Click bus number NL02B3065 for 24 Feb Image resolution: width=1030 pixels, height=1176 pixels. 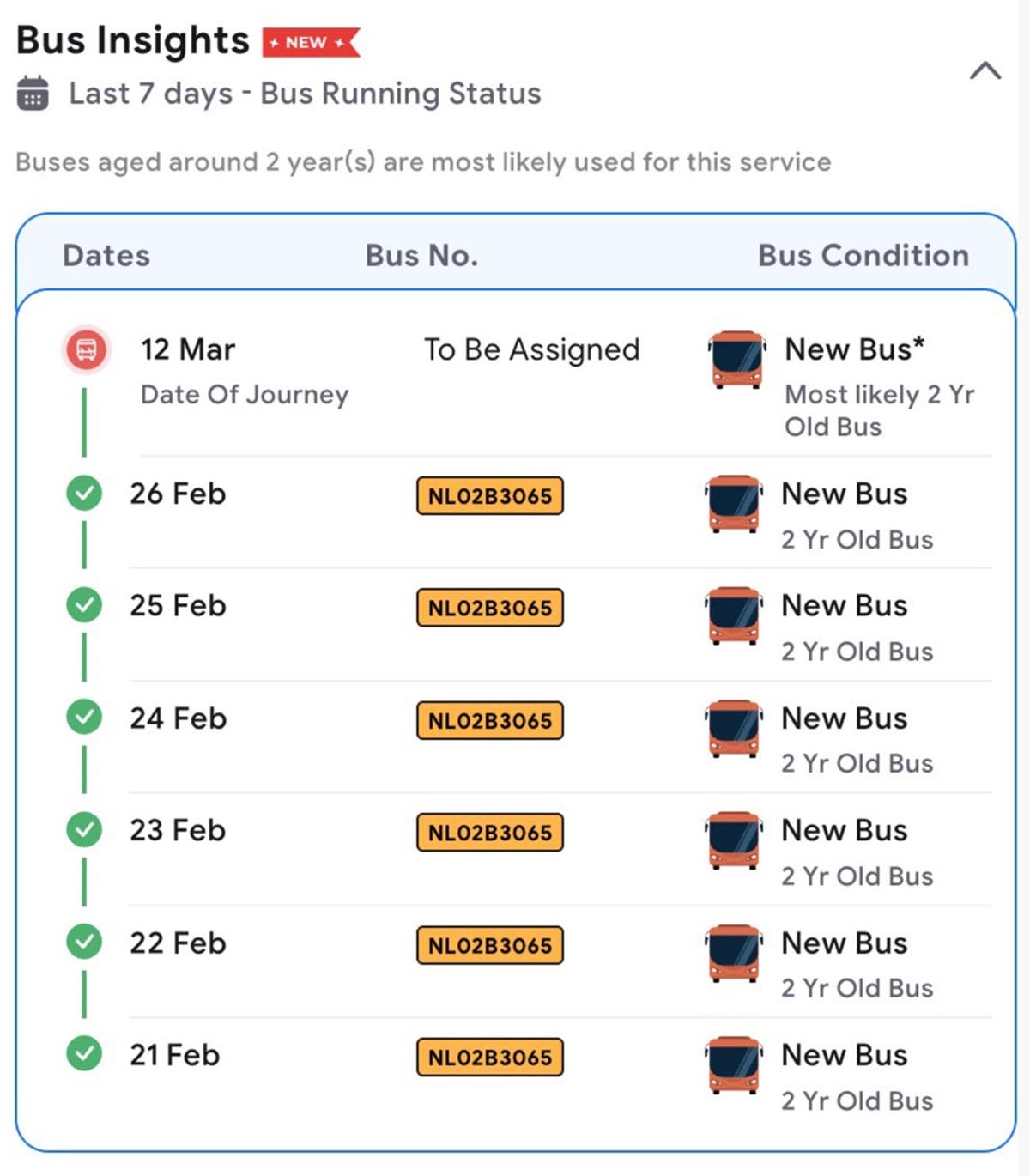490,720
